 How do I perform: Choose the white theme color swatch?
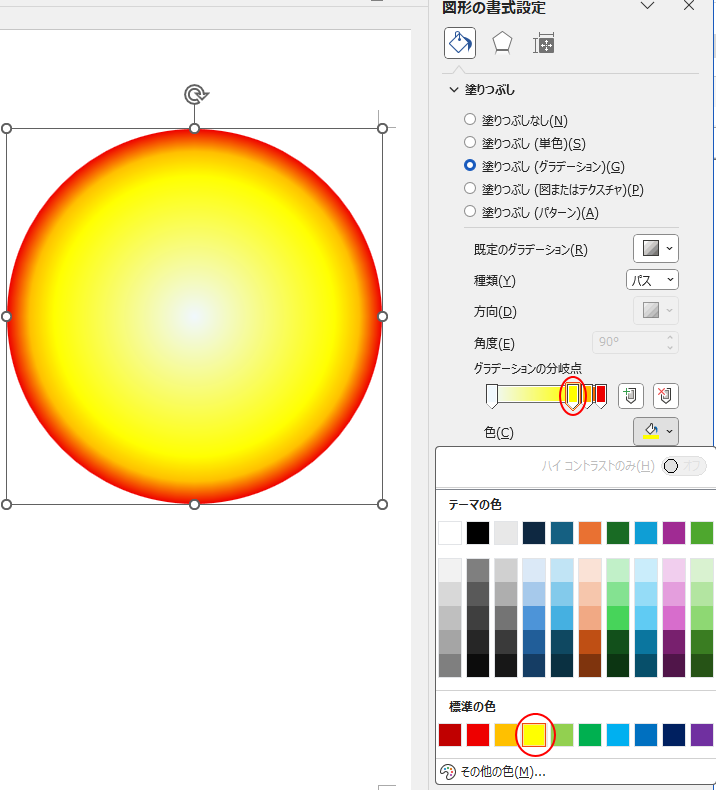[x=450, y=533]
